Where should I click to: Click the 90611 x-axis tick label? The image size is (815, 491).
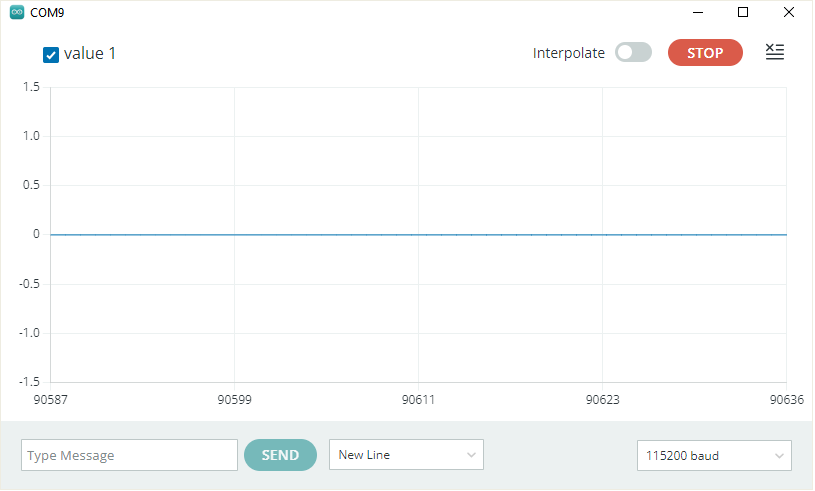click(418, 400)
